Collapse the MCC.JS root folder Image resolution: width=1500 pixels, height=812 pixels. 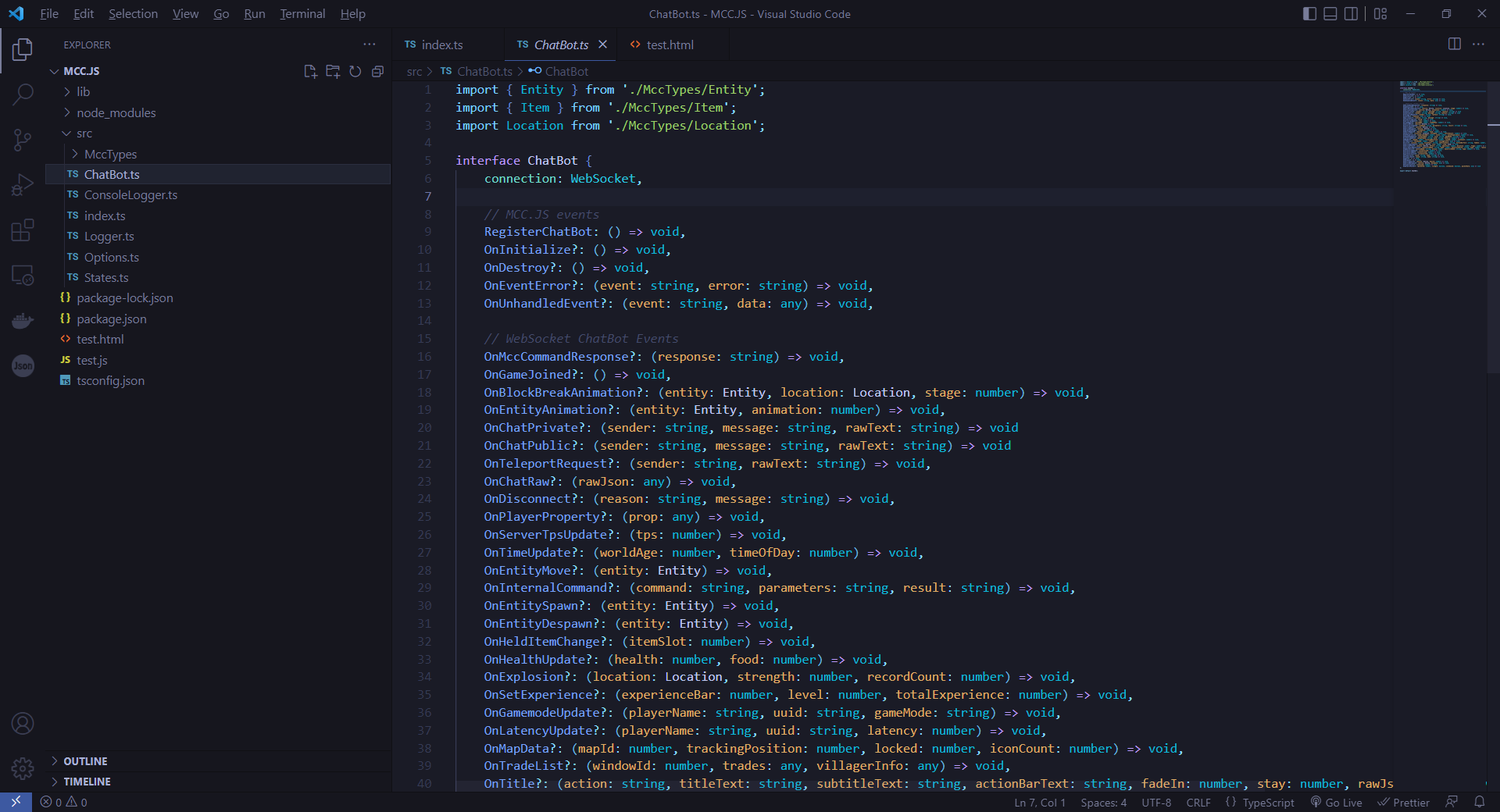pyautogui.click(x=218, y=71)
